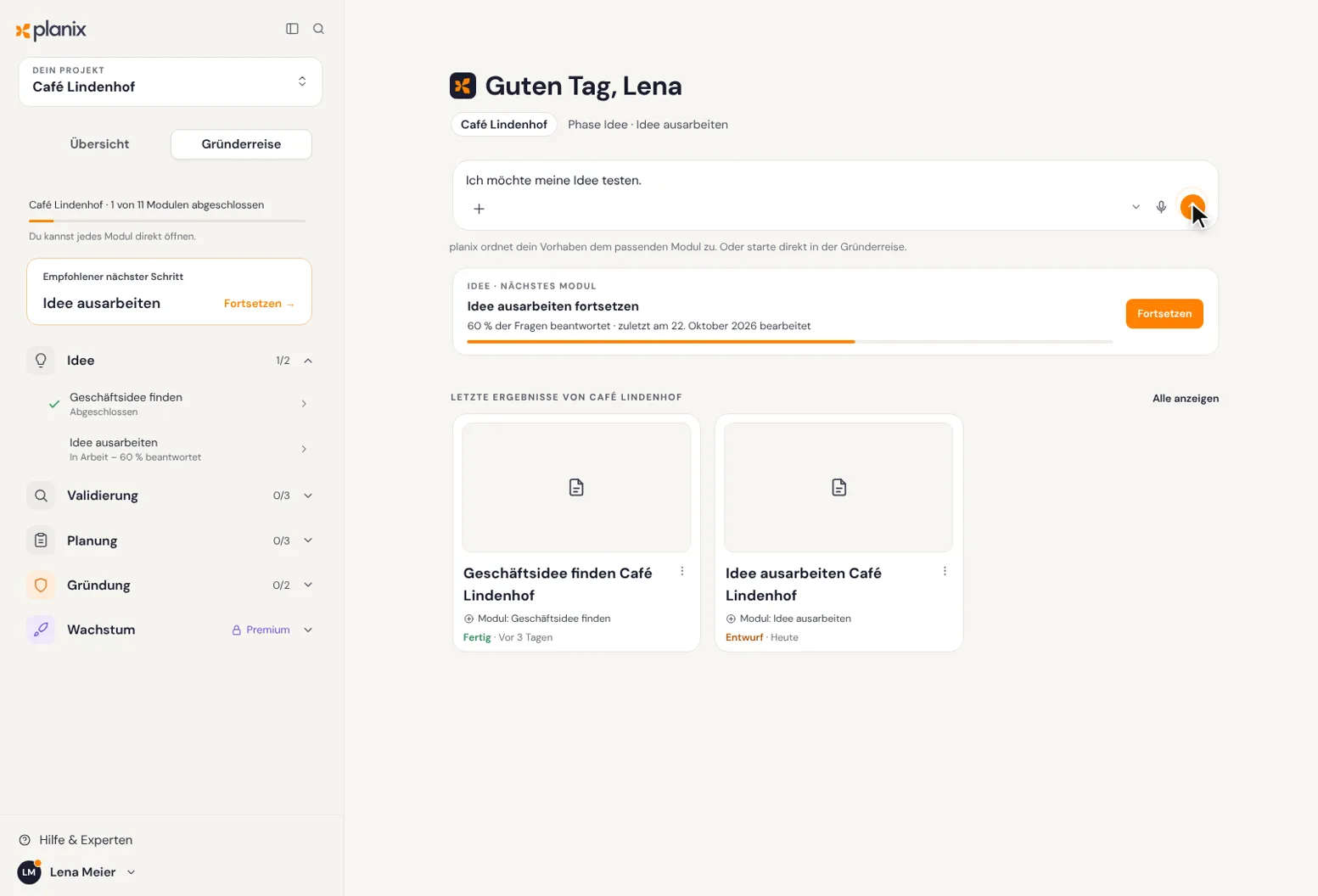The width and height of the screenshot is (1318, 896).
Task: Click the Fortsetzen → link in sidebar
Action: (x=260, y=304)
